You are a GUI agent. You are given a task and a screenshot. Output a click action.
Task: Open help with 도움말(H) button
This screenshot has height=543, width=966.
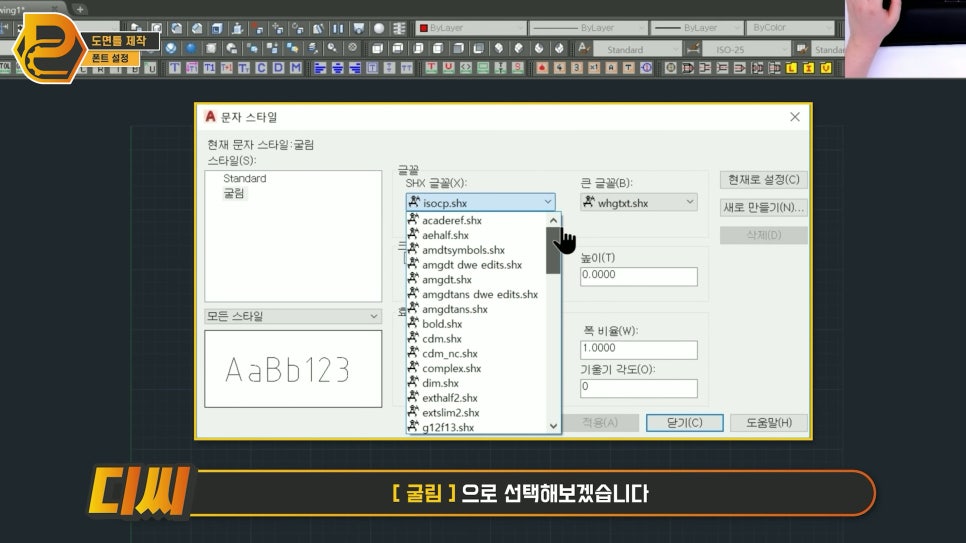pyautogui.click(x=769, y=422)
